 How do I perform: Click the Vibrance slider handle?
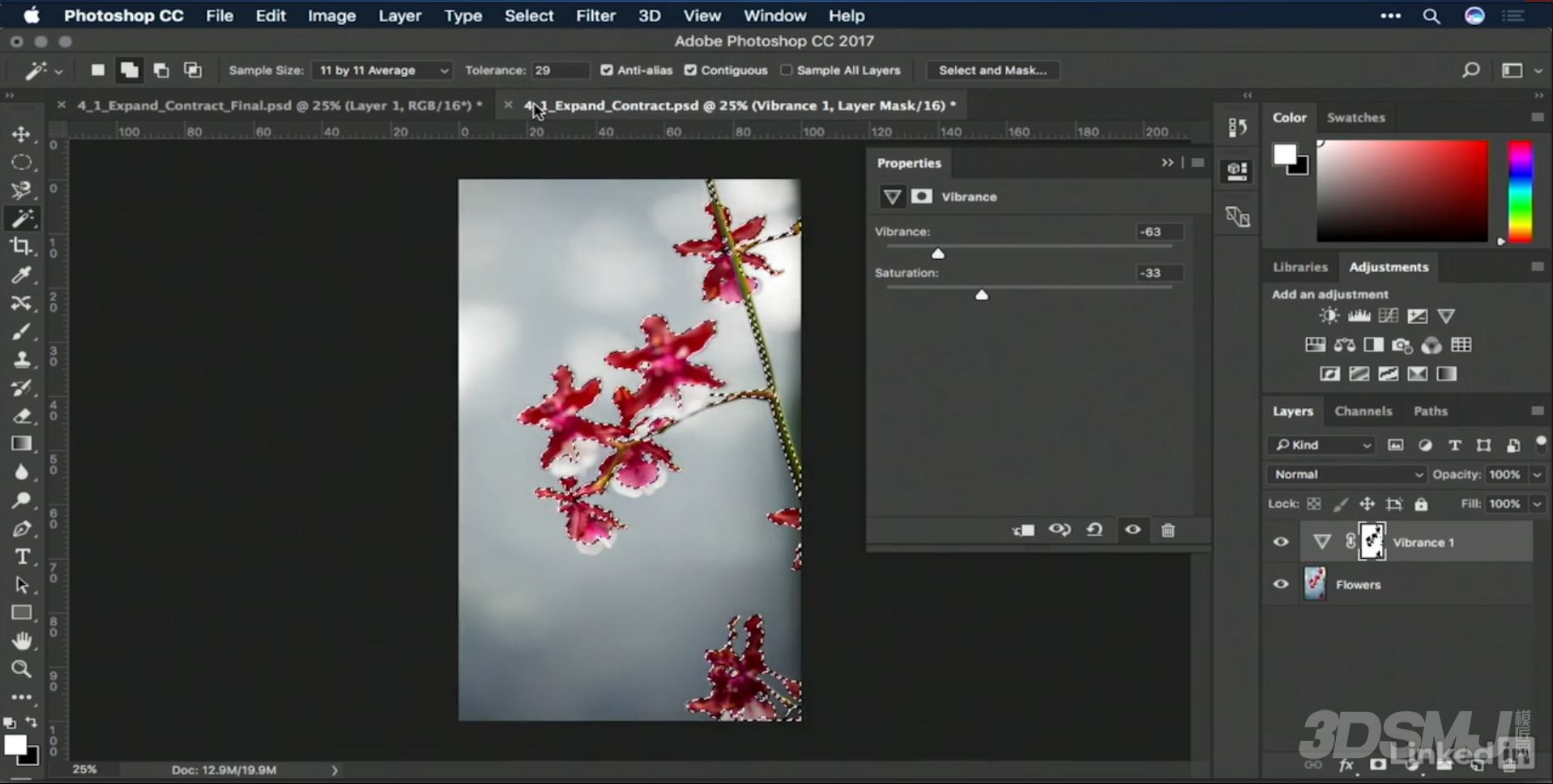[x=938, y=254]
